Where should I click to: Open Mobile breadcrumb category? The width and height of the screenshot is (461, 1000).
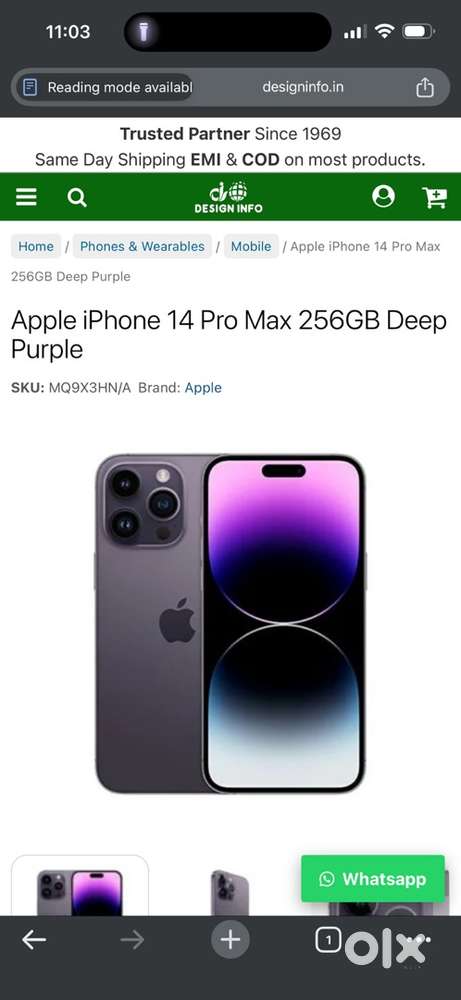[x=251, y=246]
